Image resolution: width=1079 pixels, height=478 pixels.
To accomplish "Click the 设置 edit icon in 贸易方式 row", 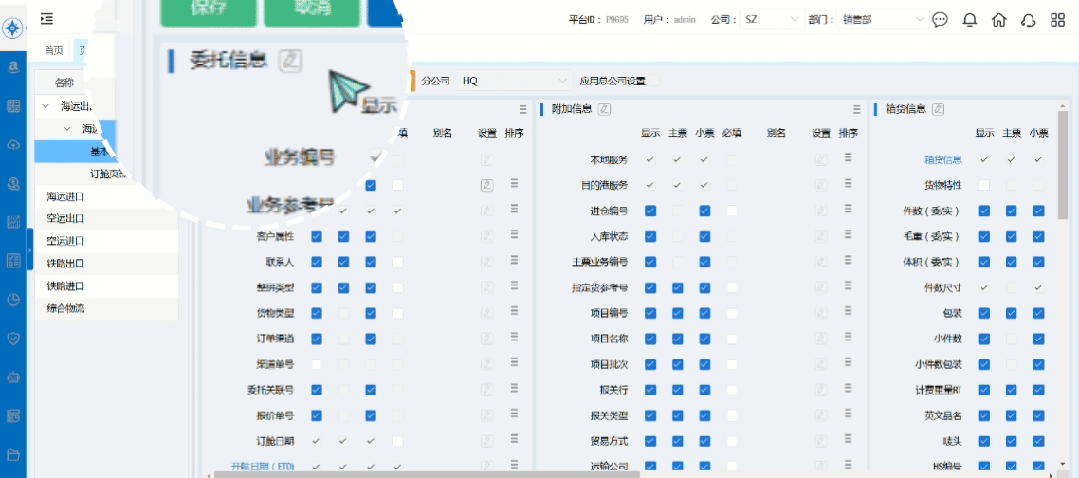I will [820, 441].
